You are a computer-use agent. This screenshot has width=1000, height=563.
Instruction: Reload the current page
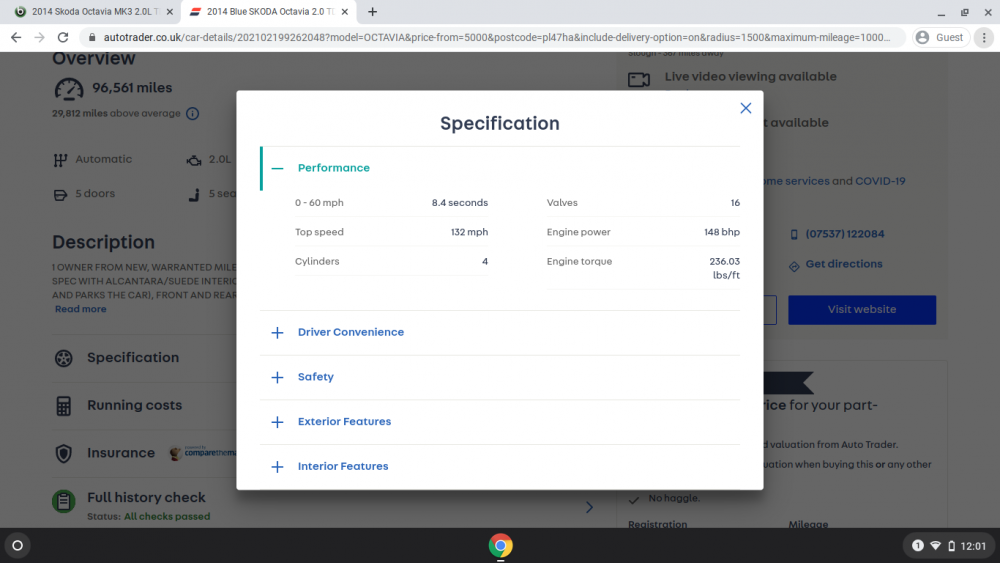(x=62, y=38)
